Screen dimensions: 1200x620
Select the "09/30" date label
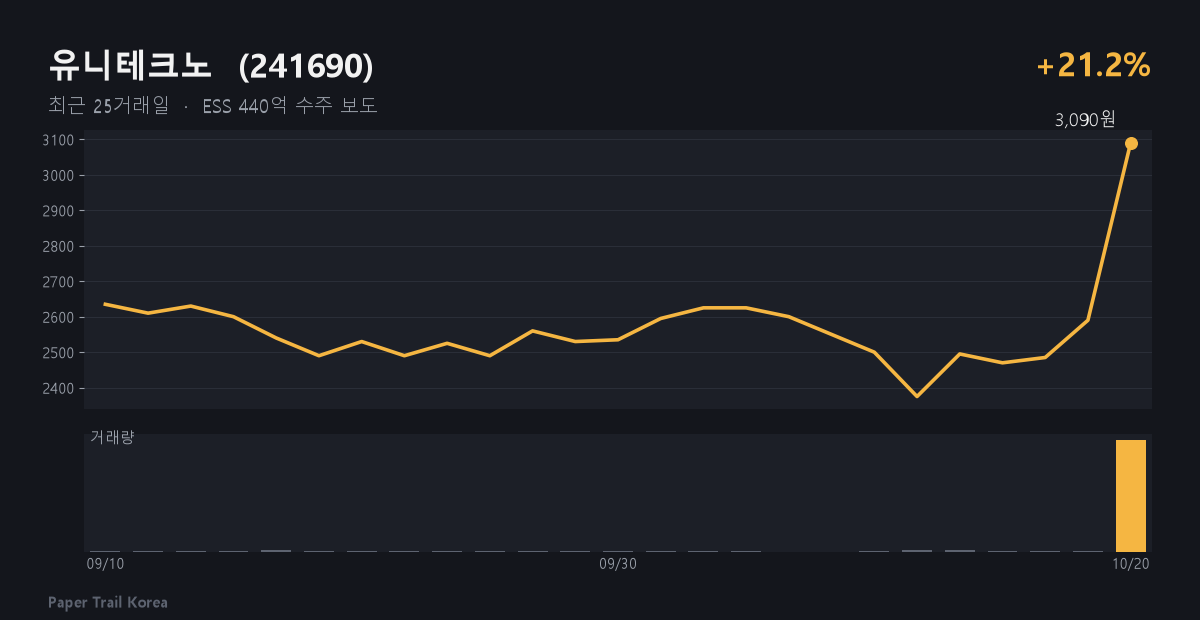tap(618, 564)
